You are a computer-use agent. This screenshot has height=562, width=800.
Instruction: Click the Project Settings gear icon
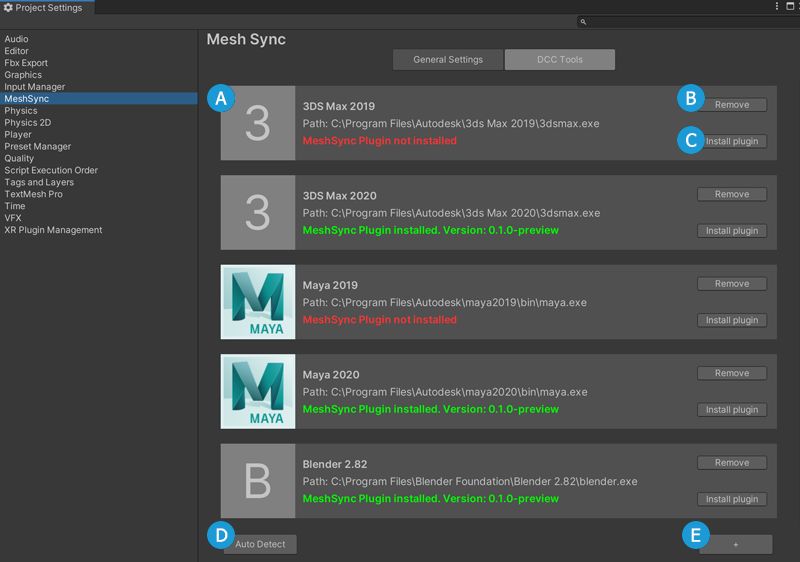tap(8, 8)
